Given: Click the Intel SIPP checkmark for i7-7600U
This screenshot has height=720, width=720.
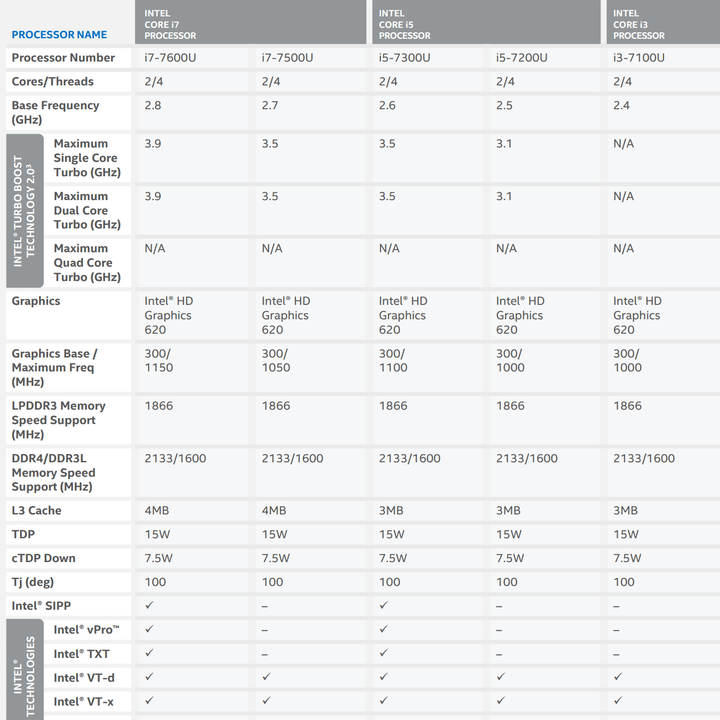Looking at the screenshot, I should pos(149,605).
